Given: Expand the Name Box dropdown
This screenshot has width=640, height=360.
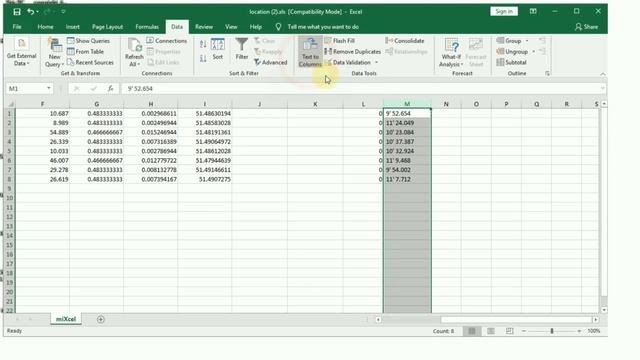Looking at the screenshot, I should click(x=49, y=89).
